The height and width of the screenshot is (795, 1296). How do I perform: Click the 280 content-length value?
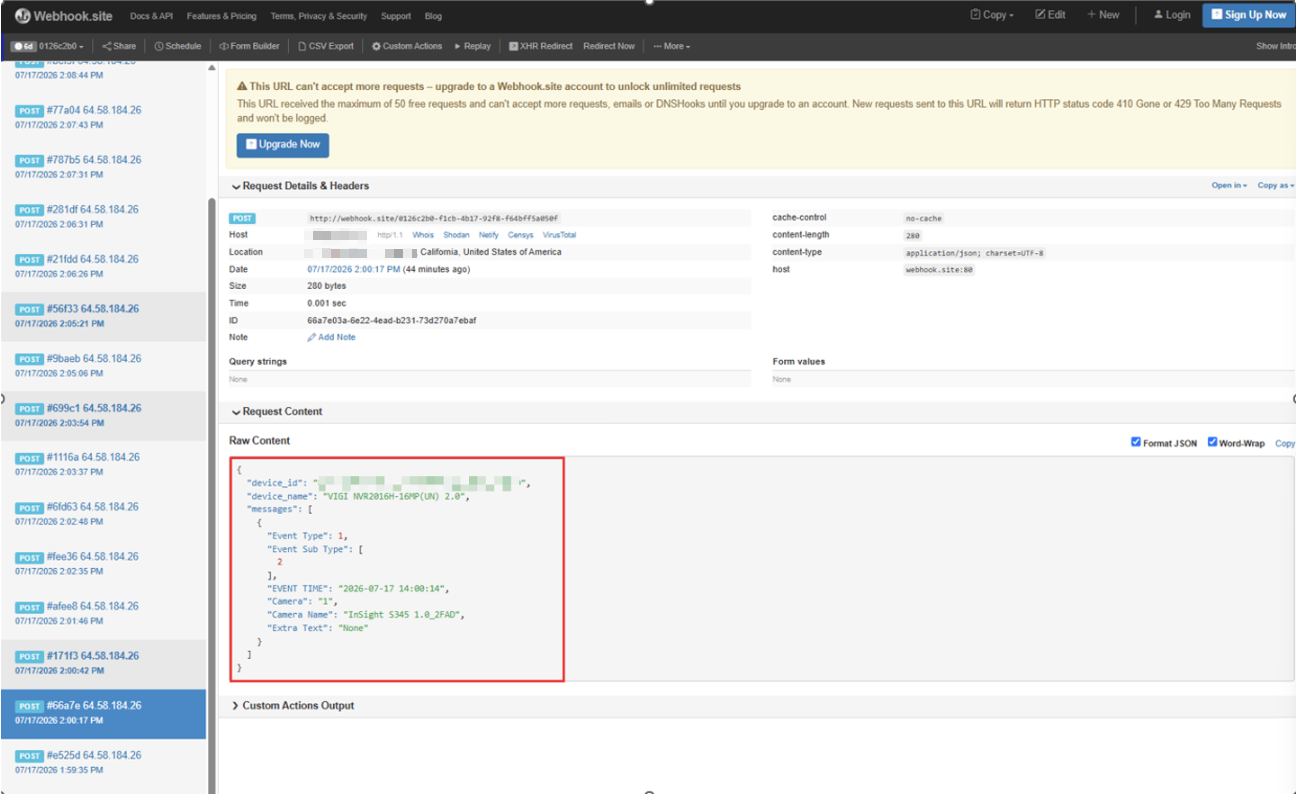click(x=912, y=236)
